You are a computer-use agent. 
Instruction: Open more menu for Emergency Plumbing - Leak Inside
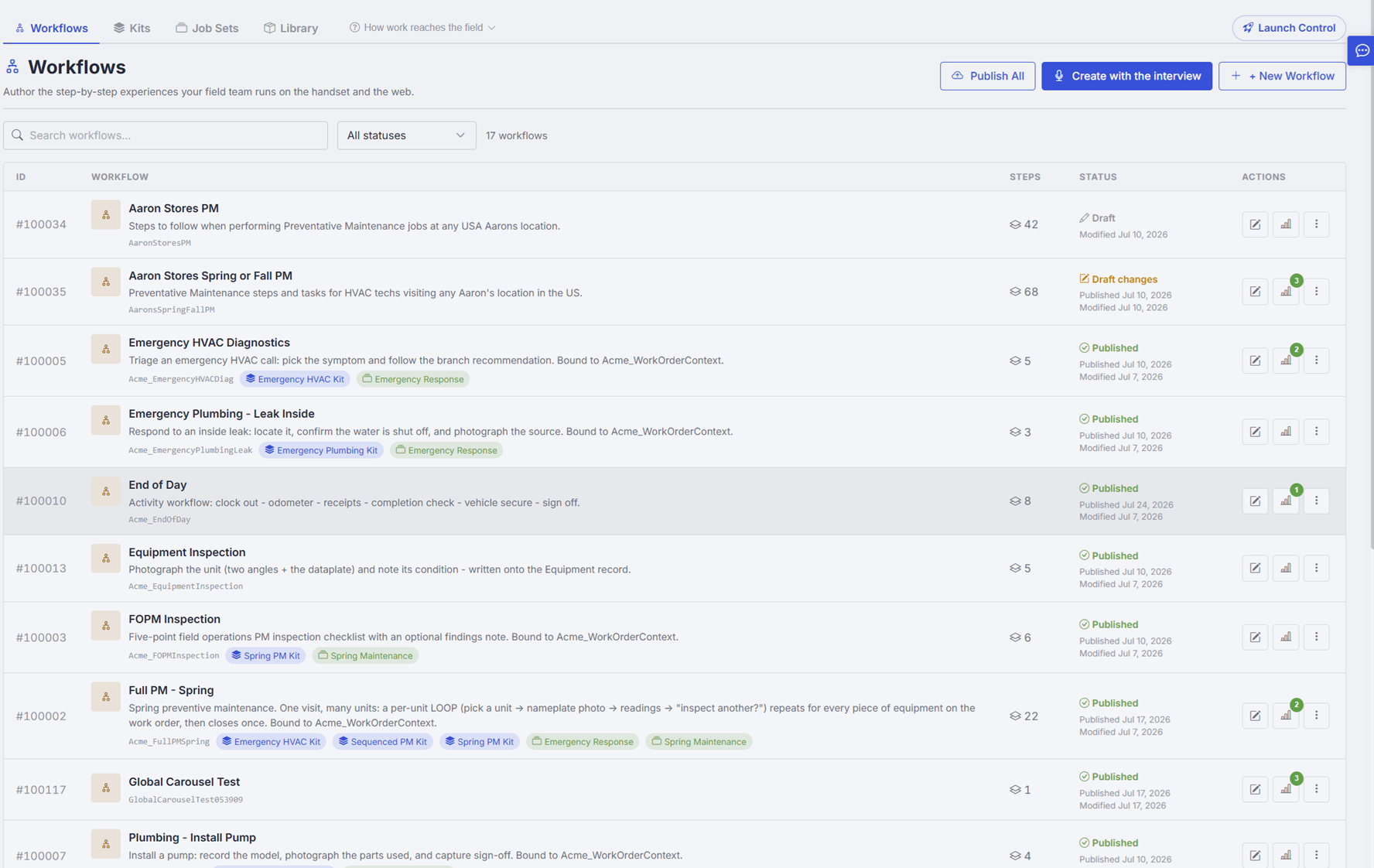(x=1316, y=432)
